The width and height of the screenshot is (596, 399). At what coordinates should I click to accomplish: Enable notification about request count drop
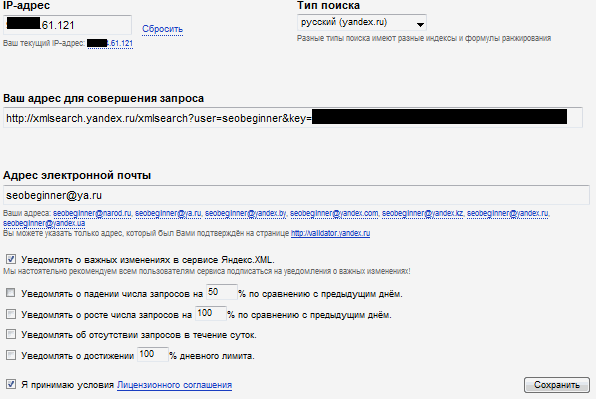point(11,293)
